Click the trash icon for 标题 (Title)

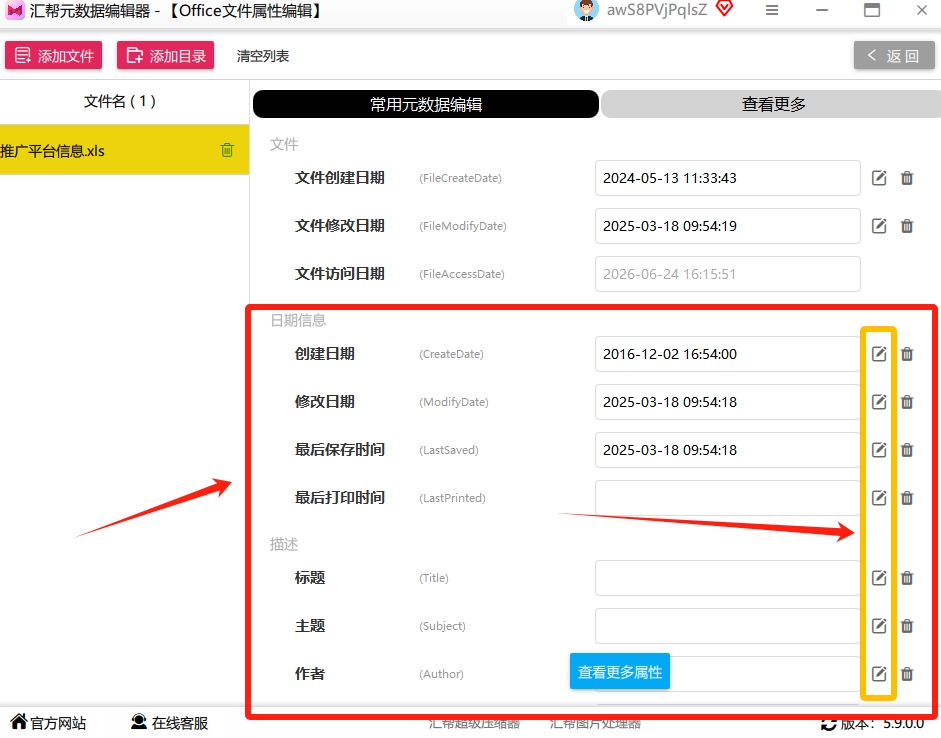[907, 578]
